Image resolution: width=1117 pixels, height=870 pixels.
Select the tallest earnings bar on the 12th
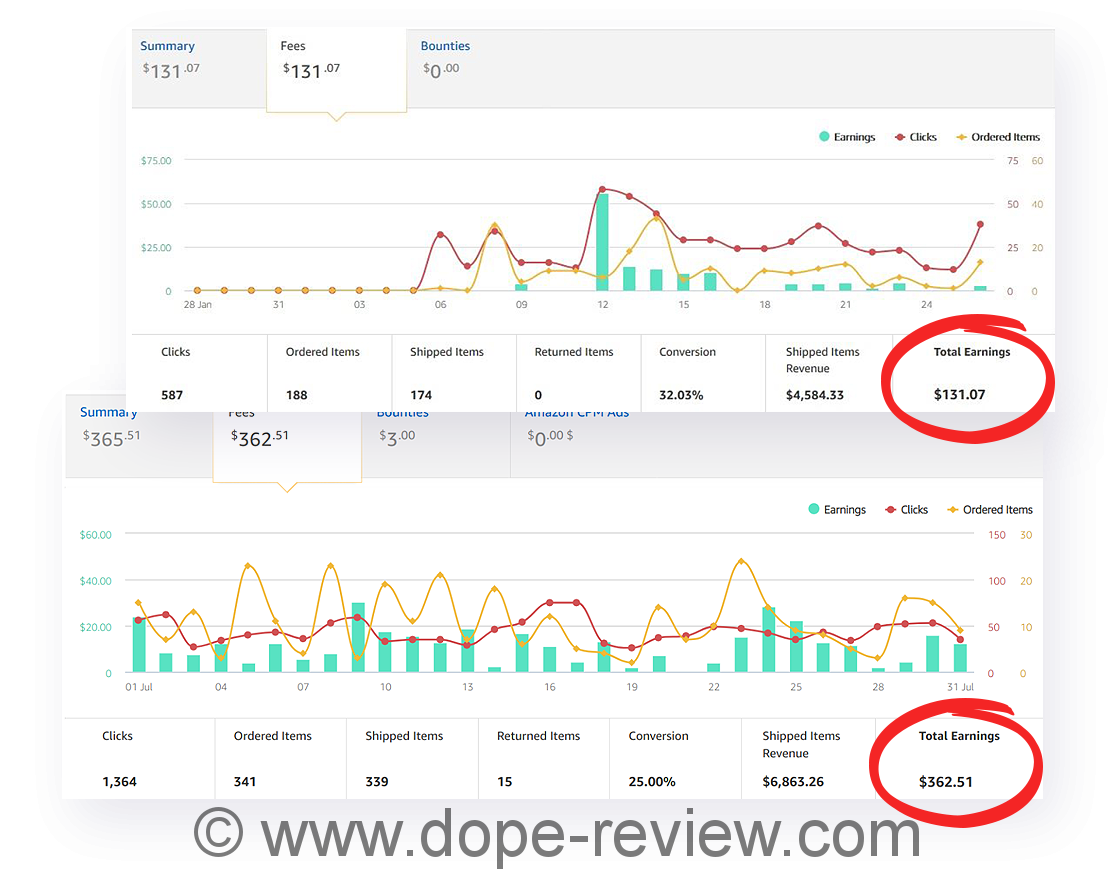coord(602,242)
